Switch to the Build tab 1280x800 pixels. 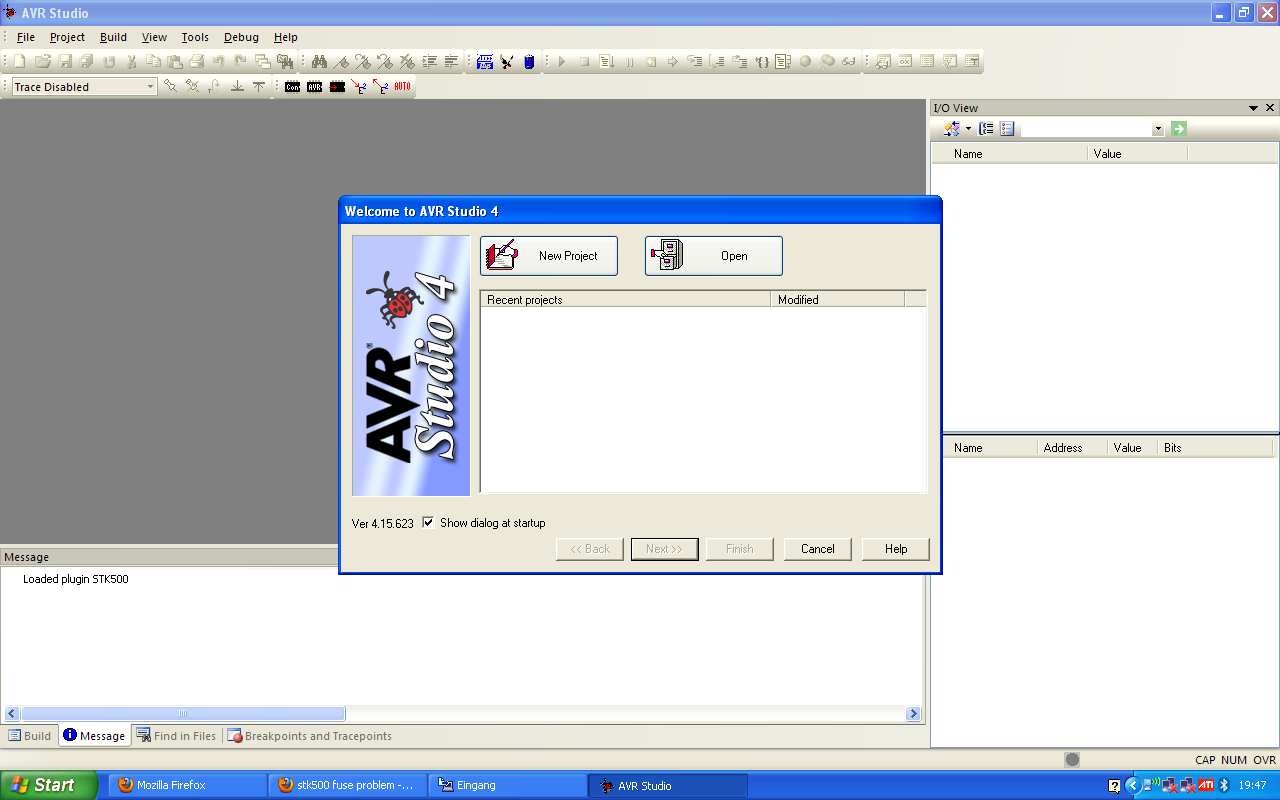[30, 736]
